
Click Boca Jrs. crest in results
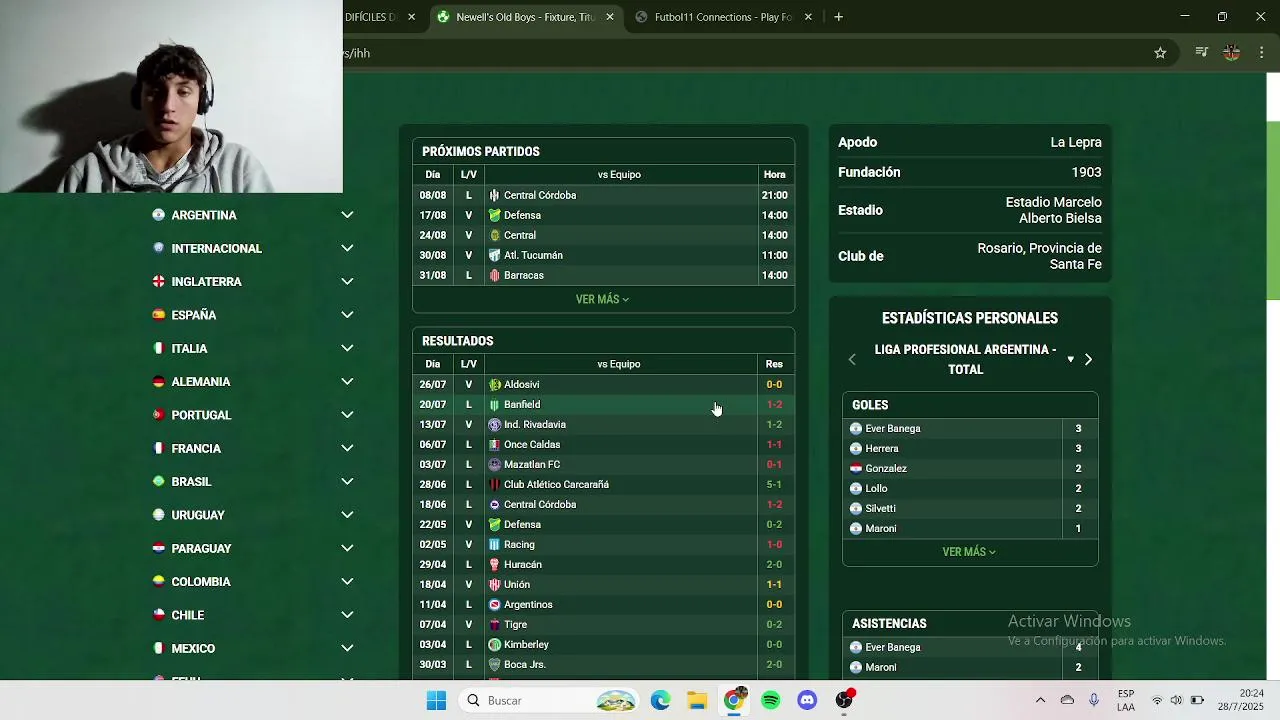click(x=494, y=664)
